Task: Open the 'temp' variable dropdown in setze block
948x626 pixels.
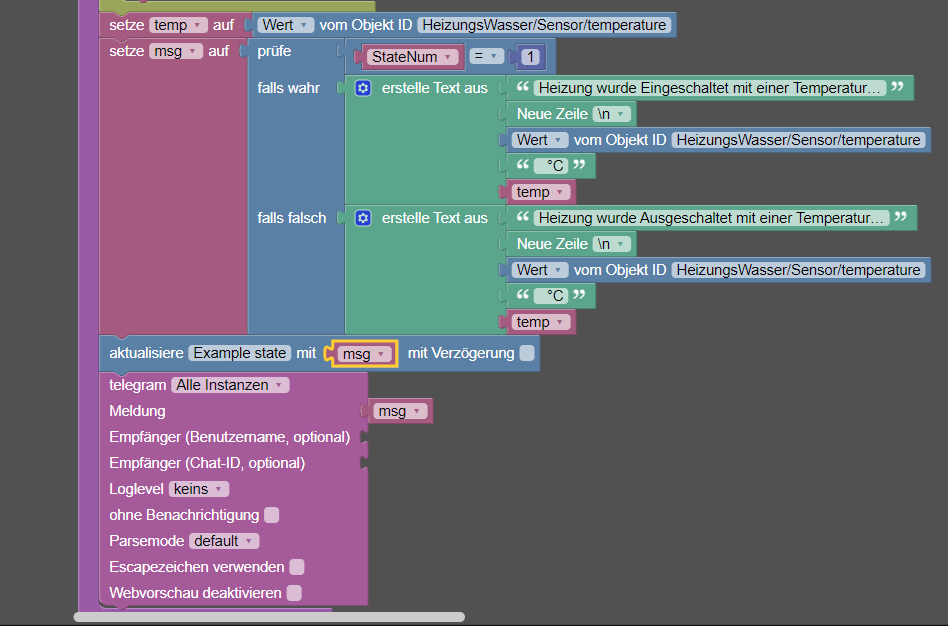Action: 178,25
